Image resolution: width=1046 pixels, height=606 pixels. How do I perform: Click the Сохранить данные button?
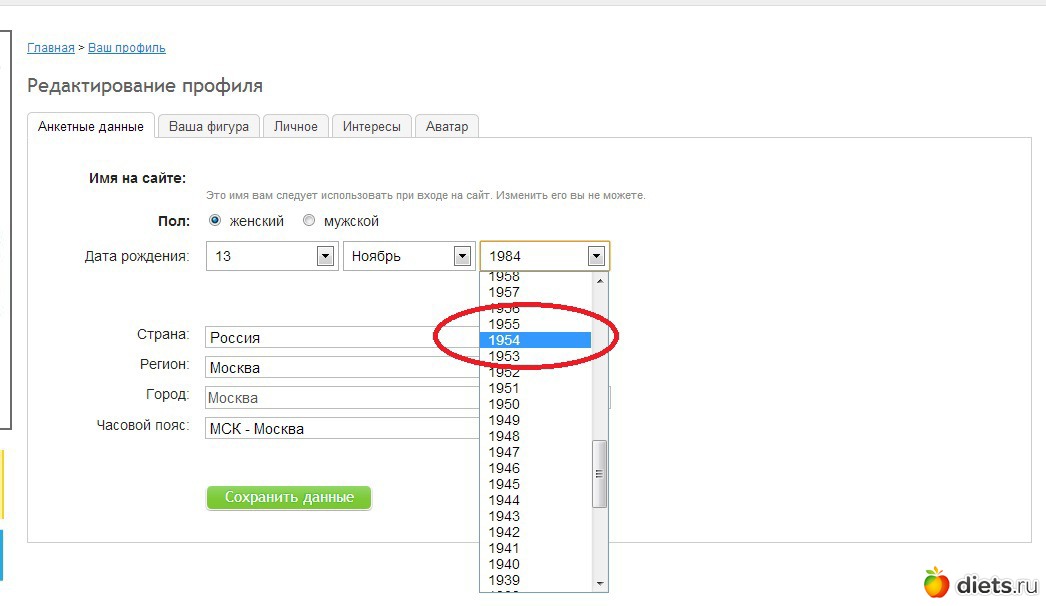[289, 497]
